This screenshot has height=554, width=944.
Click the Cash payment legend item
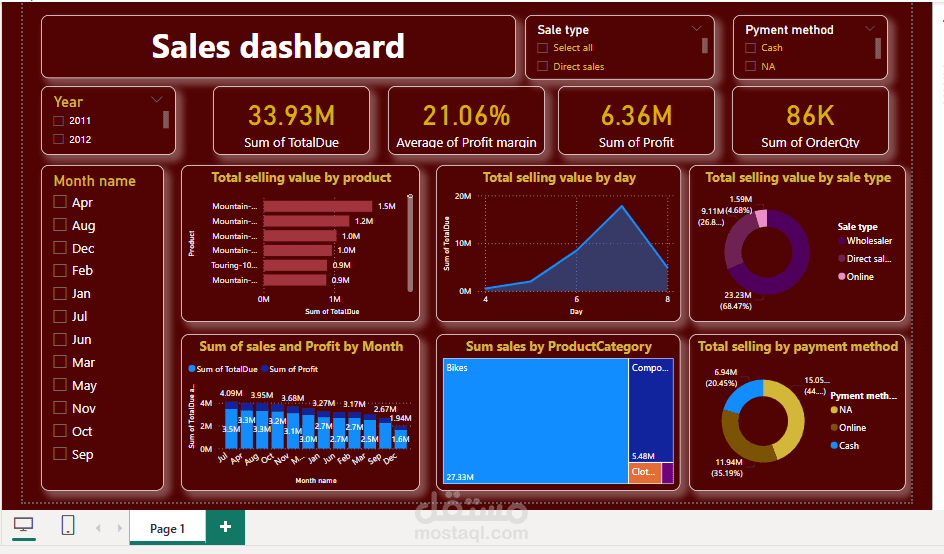coord(845,446)
